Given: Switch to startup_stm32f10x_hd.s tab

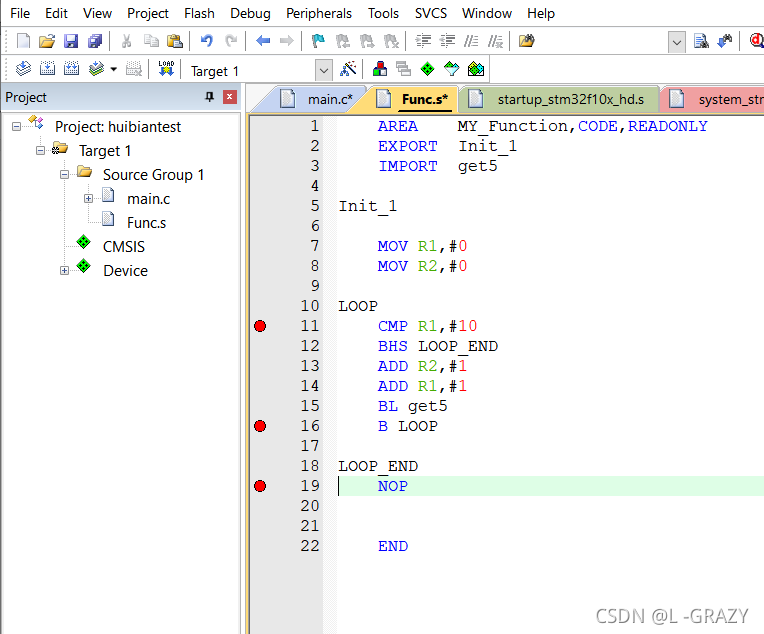Looking at the screenshot, I should [x=561, y=99].
